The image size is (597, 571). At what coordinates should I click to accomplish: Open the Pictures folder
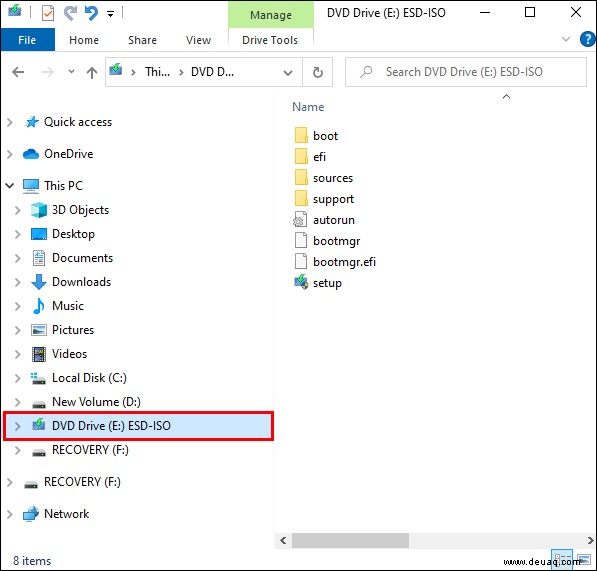point(73,330)
